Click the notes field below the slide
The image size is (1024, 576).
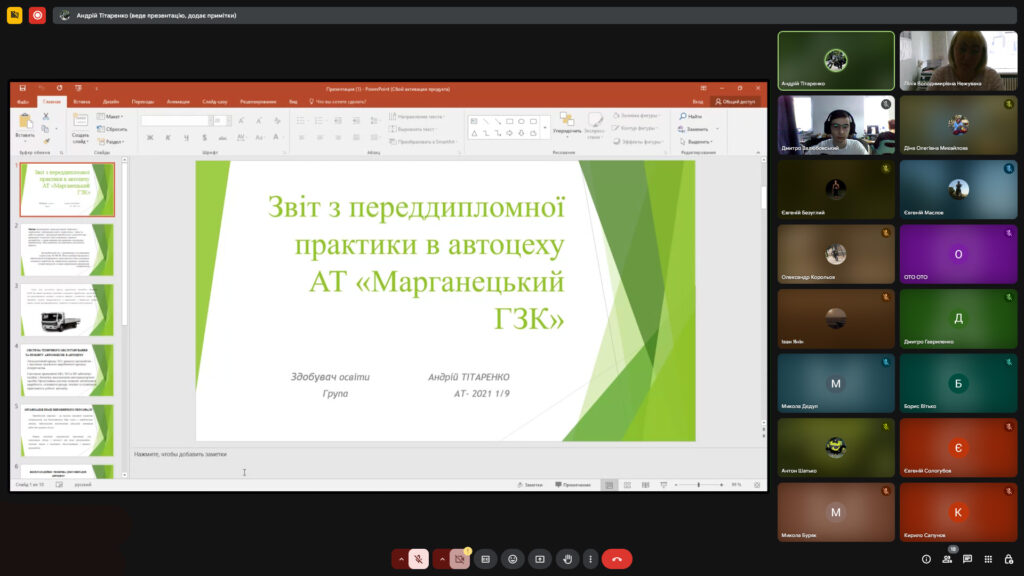click(x=445, y=461)
